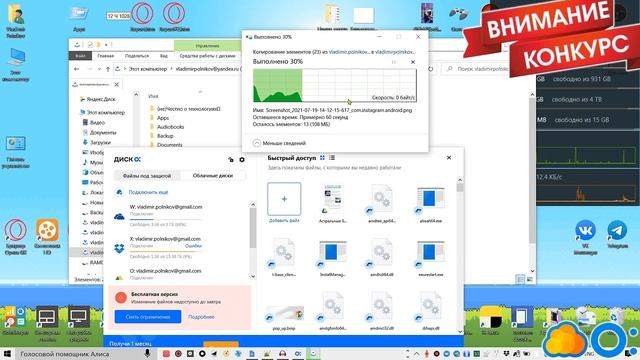Select the Файлы под защитой tab
640x360 pixels.
click(x=147, y=176)
